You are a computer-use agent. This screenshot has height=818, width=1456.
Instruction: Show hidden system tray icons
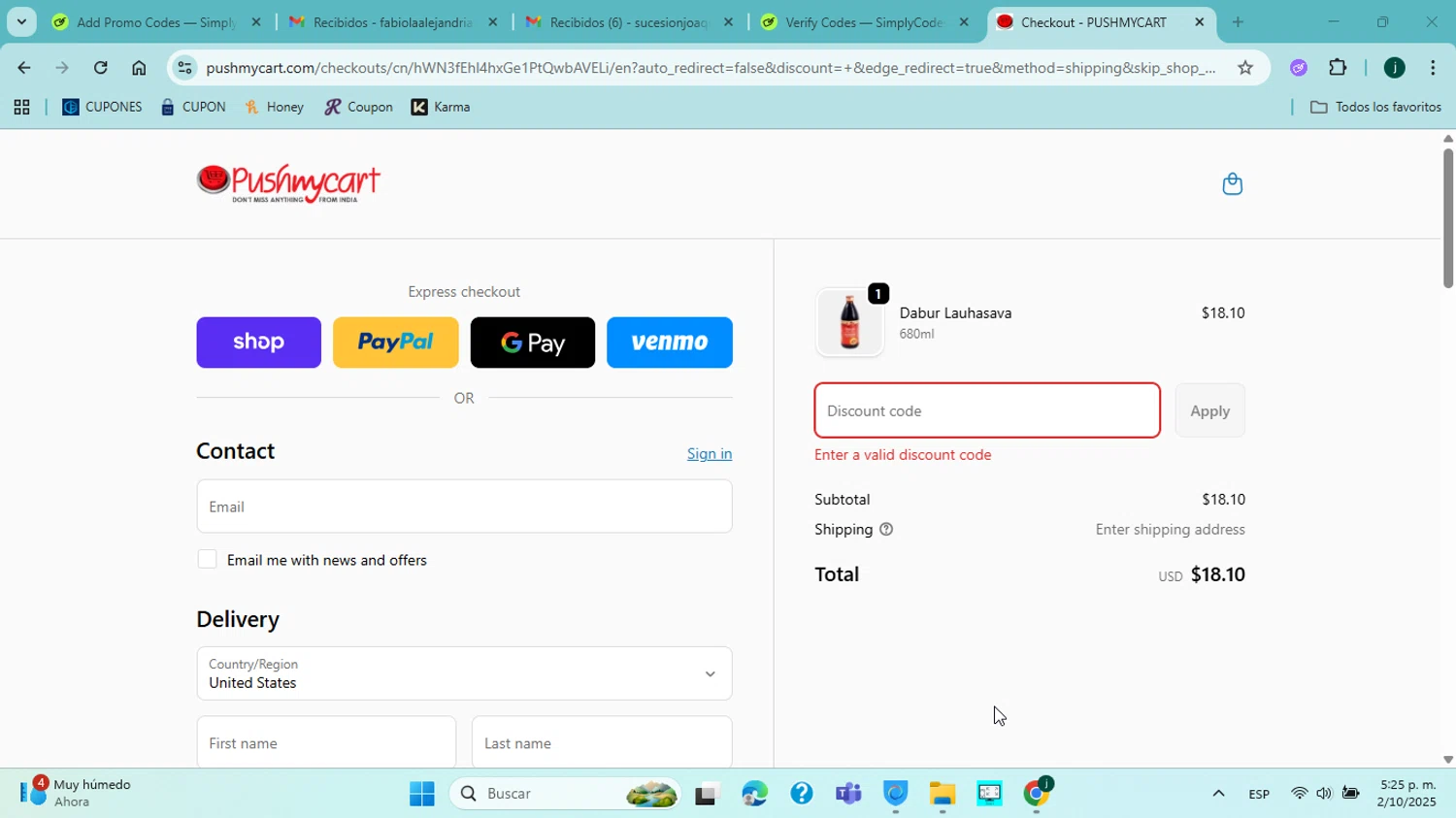pos(1218,794)
